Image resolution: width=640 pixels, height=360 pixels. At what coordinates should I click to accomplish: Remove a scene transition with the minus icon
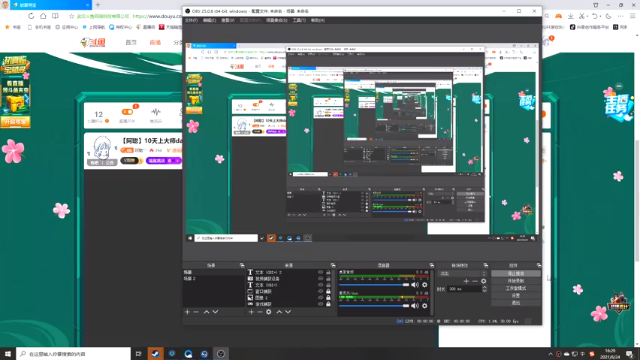point(475,281)
